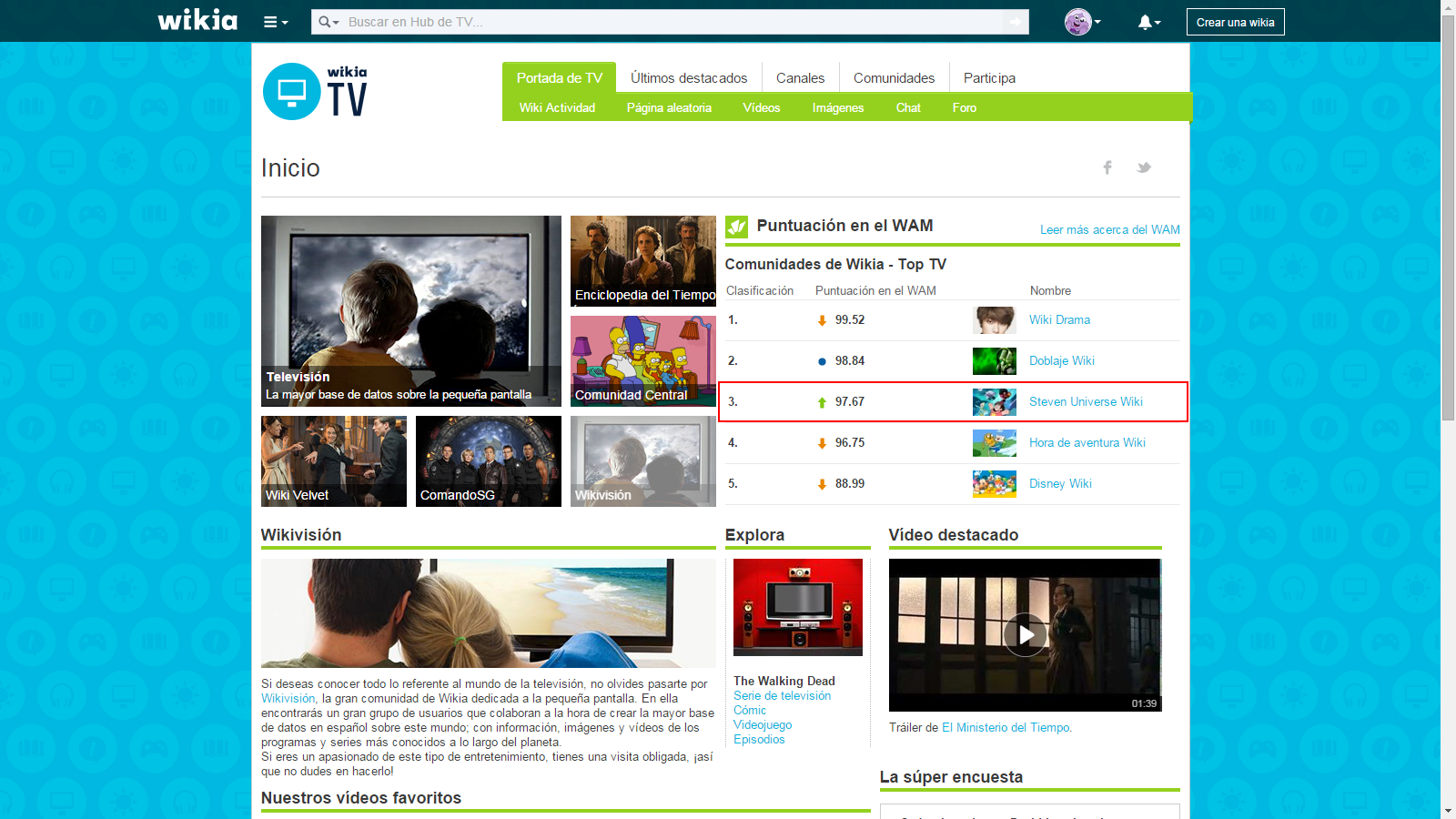1456x819 pixels.
Task: Select the 'Portada de TV' tab
Action: (x=559, y=78)
